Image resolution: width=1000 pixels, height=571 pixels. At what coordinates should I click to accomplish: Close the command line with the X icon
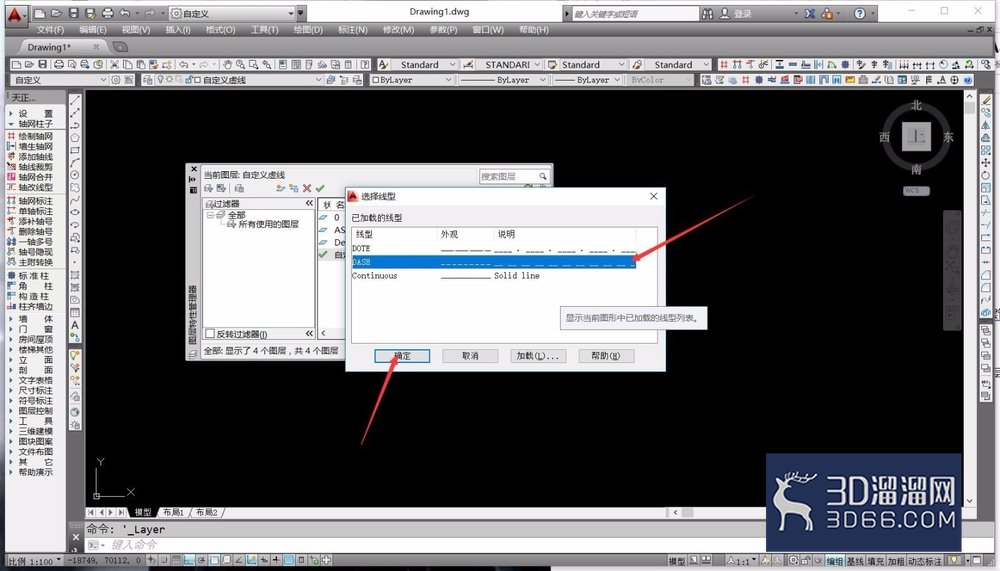(x=76, y=537)
